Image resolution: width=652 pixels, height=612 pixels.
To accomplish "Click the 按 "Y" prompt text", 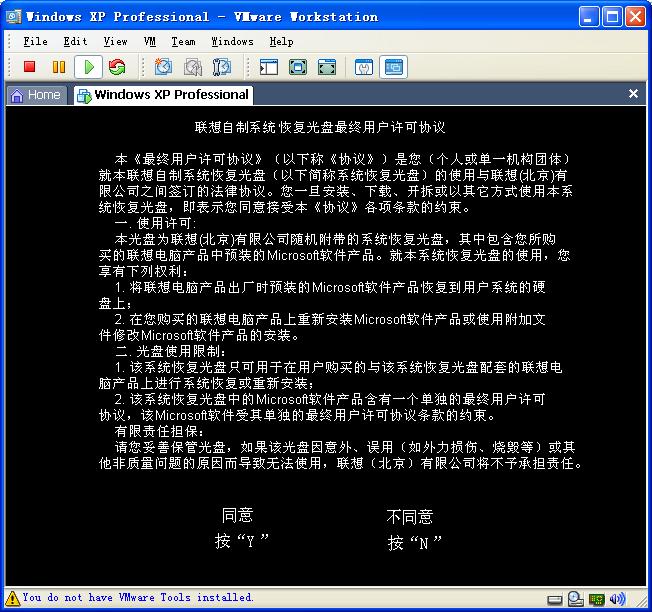I will click(x=242, y=541).
